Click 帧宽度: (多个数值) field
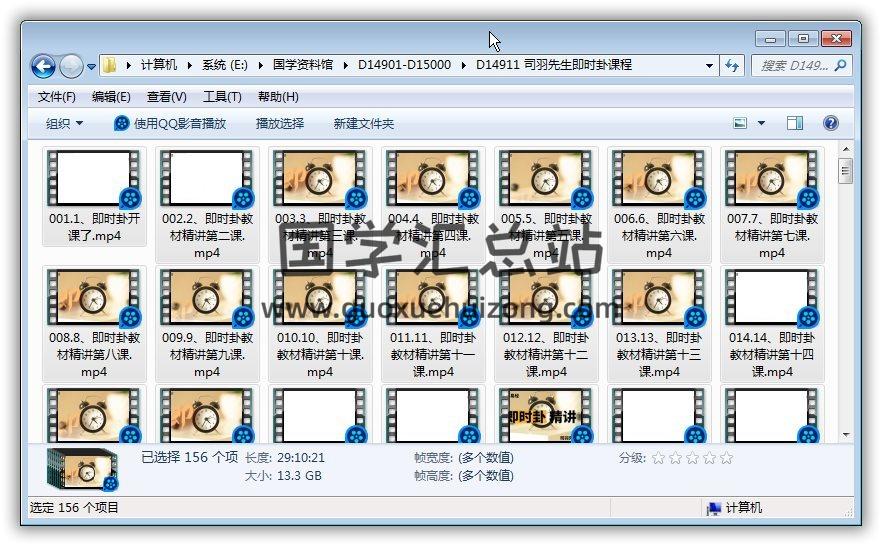Screen dimensions: 882x546 [464, 458]
